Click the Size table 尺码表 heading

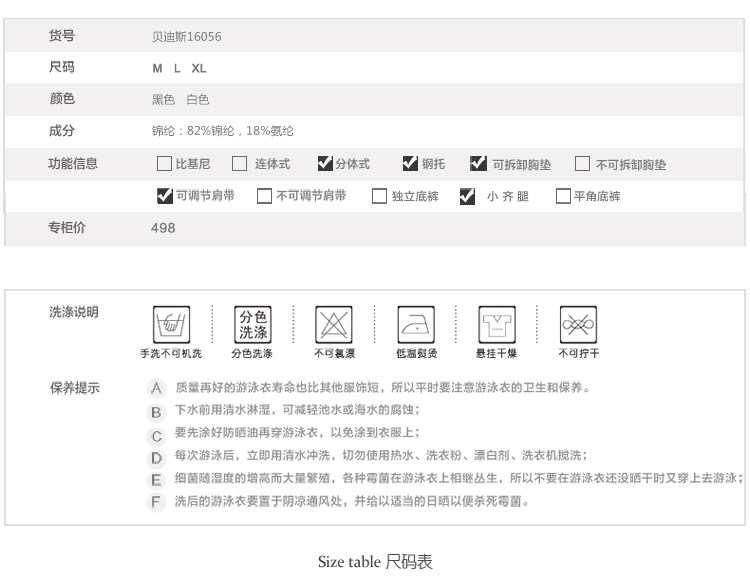coord(375,561)
